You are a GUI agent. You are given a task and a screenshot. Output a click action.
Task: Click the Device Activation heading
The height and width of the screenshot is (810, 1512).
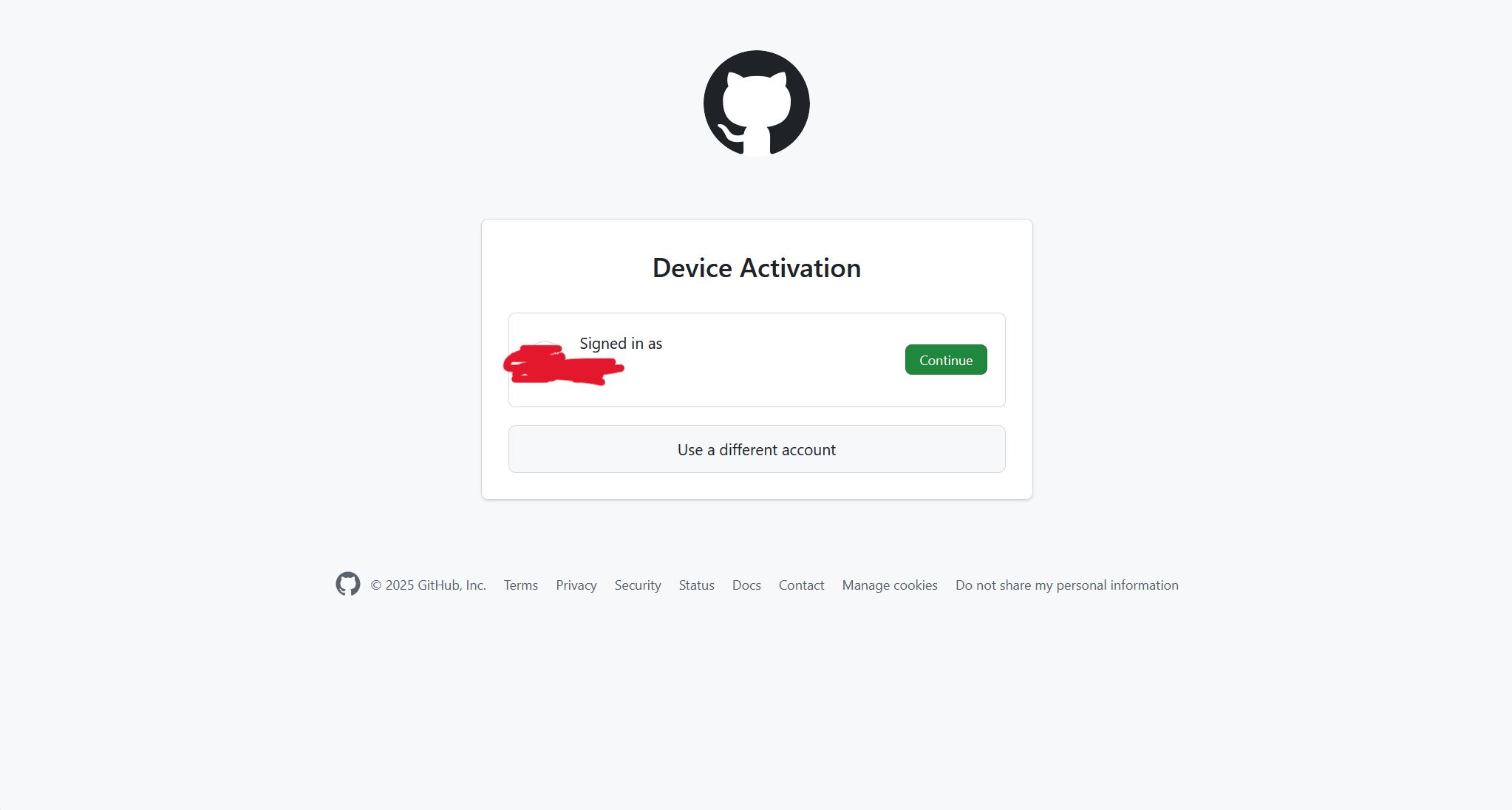[757, 268]
